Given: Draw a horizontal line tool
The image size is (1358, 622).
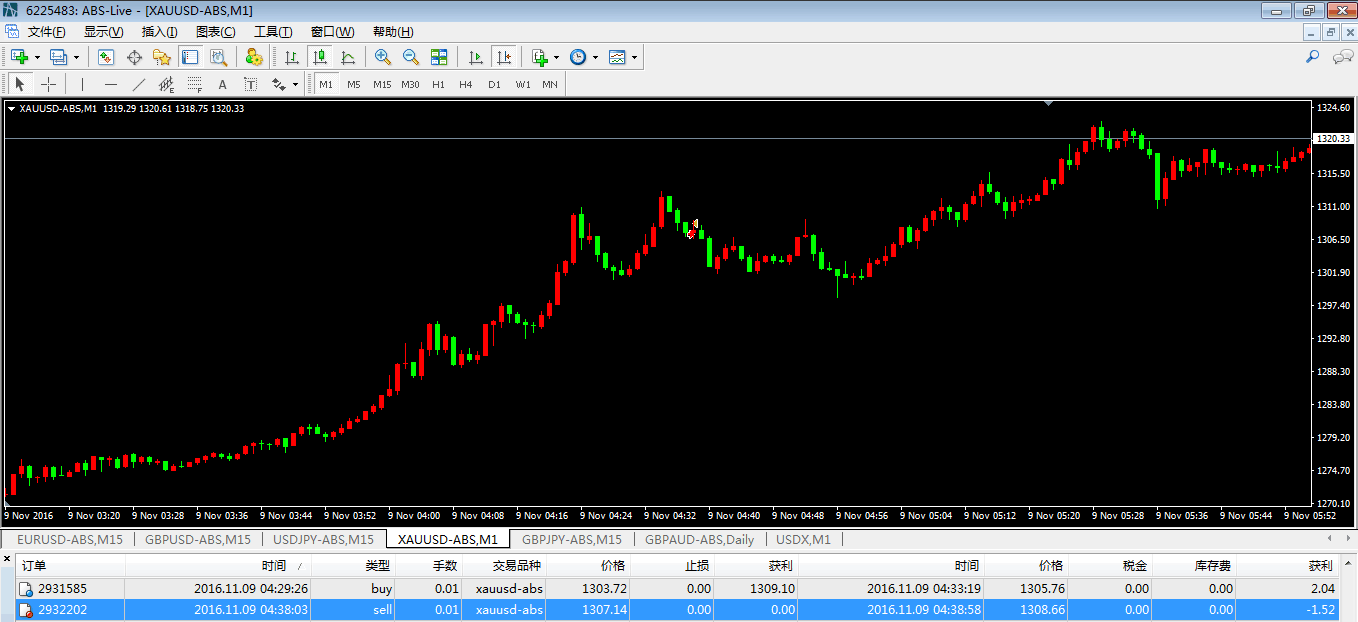Looking at the screenshot, I should [111, 84].
